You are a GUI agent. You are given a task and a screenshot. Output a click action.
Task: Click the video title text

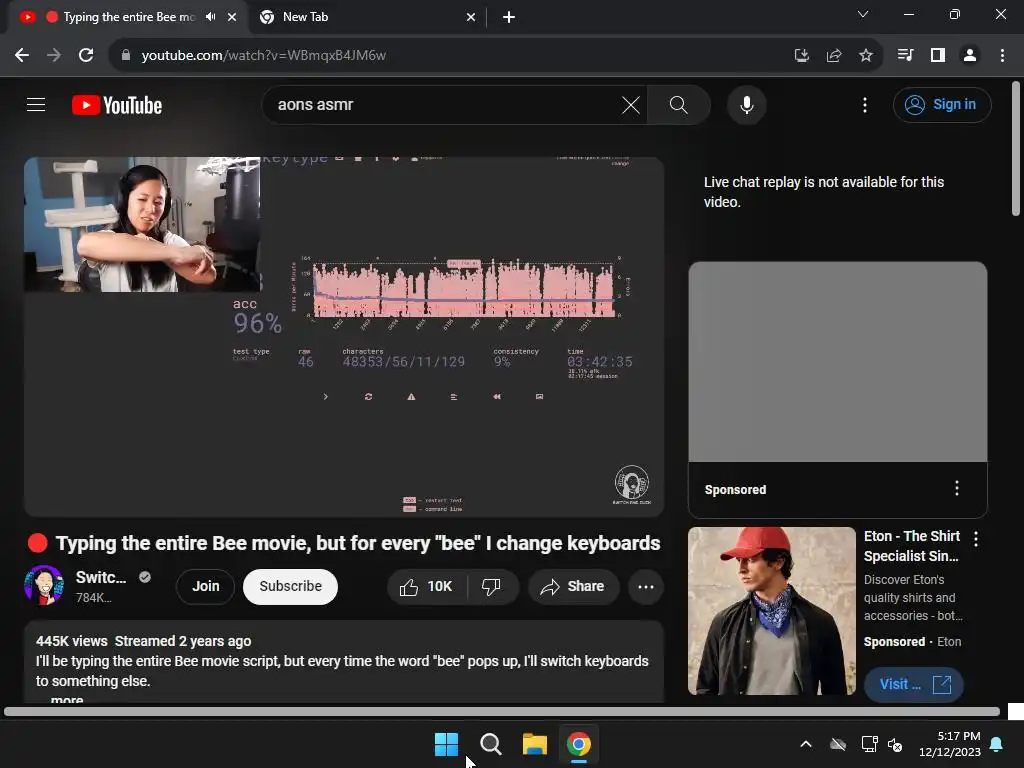coord(358,543)
